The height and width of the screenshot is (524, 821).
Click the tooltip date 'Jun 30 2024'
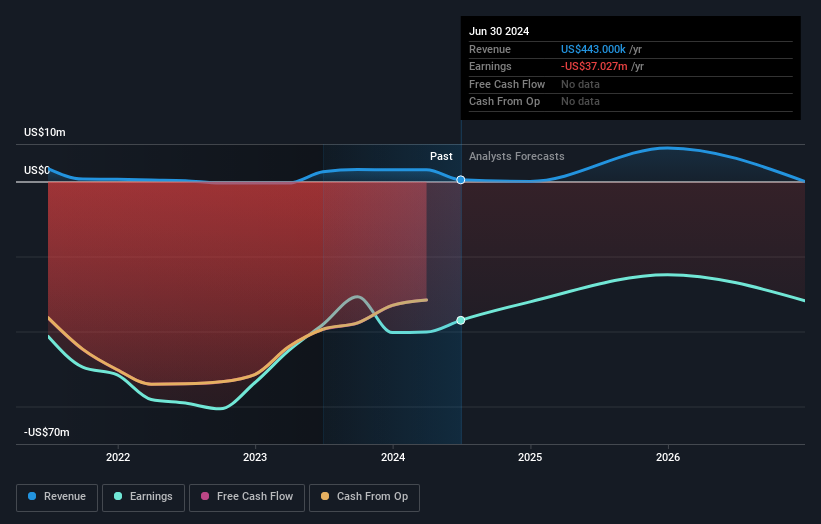pos(499,31)
